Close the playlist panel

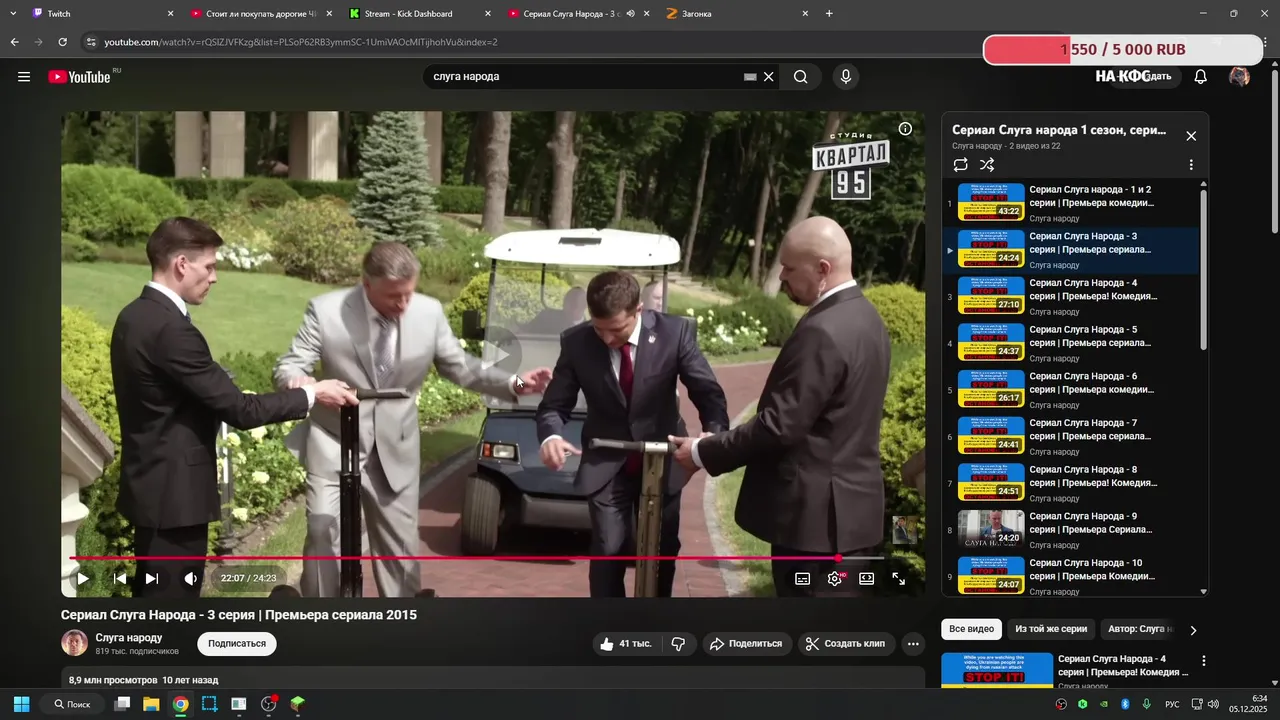[1191, 136]
